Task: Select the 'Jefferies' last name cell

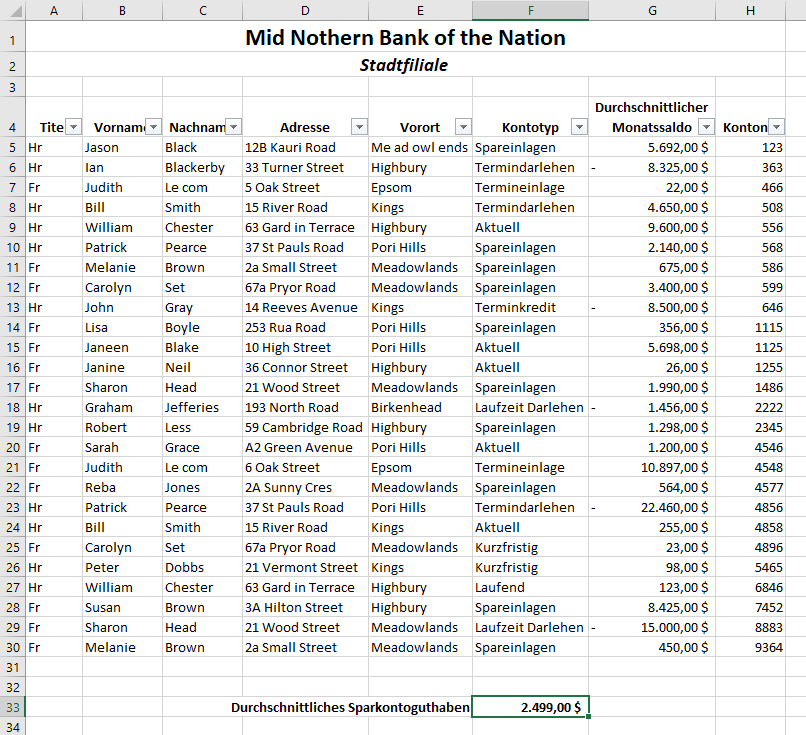Action: 203,407
